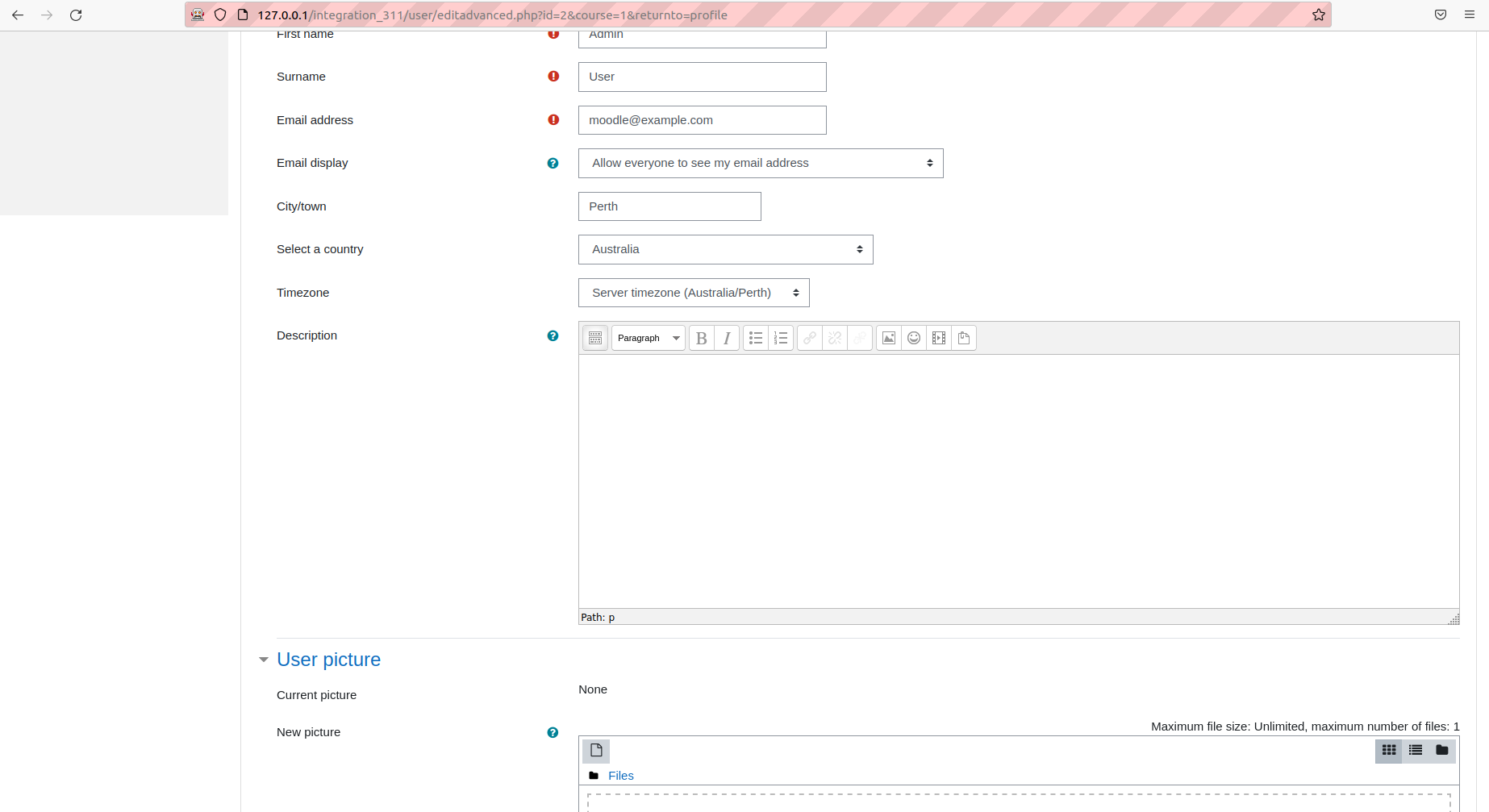Viewport: 1489px width, 812px height.
Task: Collapse the User picture section arrow
Action: click(x=264, y=660)
